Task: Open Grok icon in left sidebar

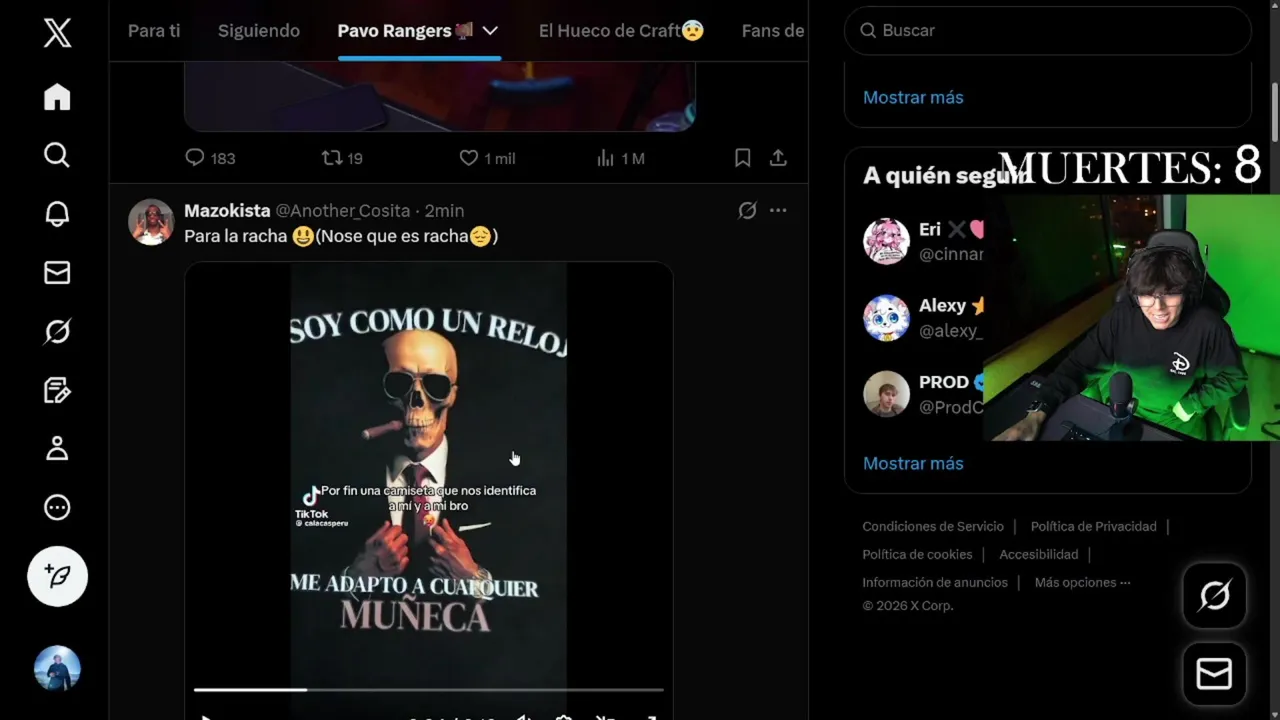Action: (57, 331)
